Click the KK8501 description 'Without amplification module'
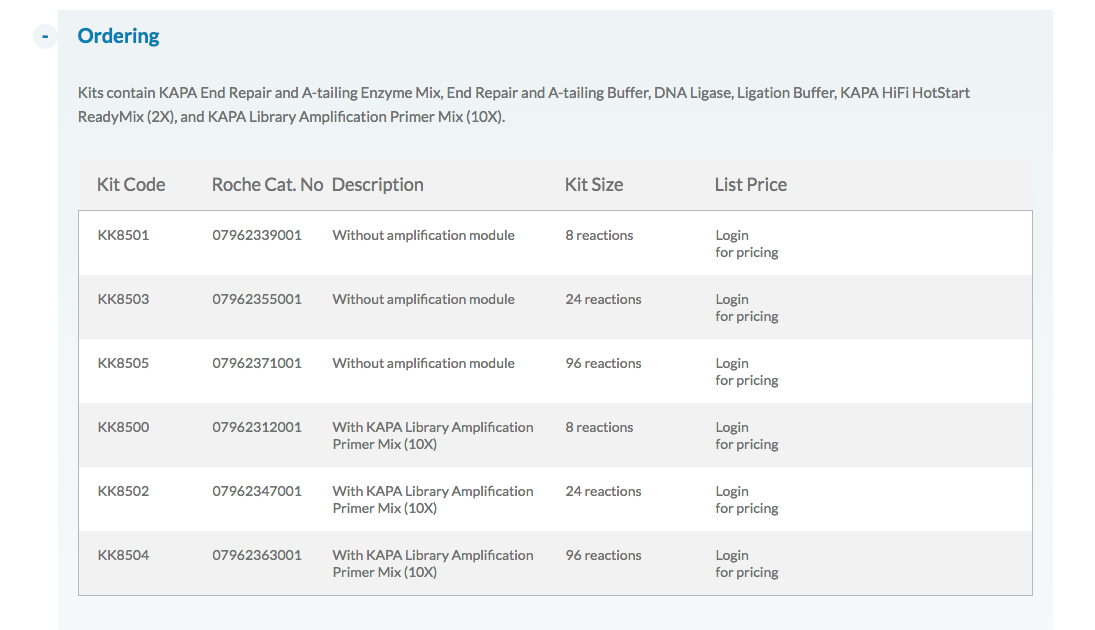The height and width of the screenshot is (630, 1095). (423, 235)
